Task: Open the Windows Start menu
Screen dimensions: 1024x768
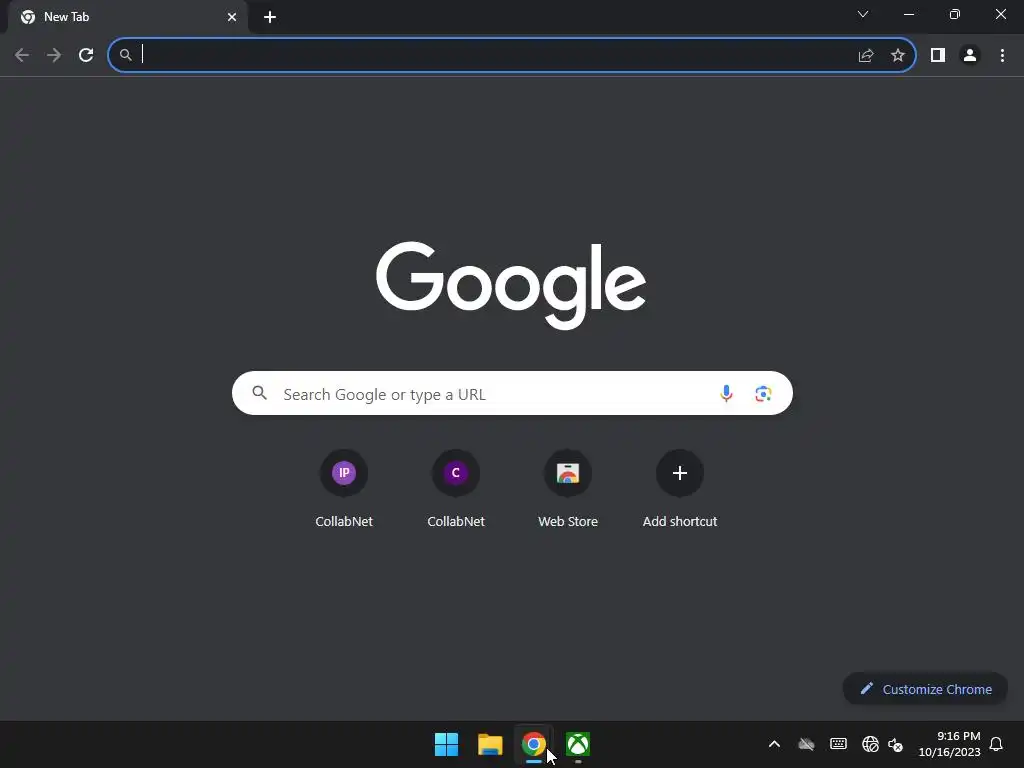Action: click(447, 744)
